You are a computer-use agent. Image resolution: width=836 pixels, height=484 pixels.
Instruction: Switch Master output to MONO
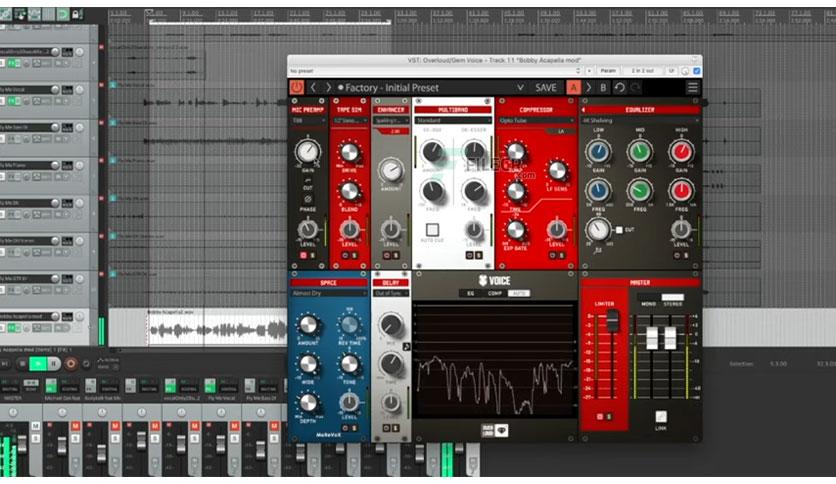pyautogui.click(x=648, y=298)
